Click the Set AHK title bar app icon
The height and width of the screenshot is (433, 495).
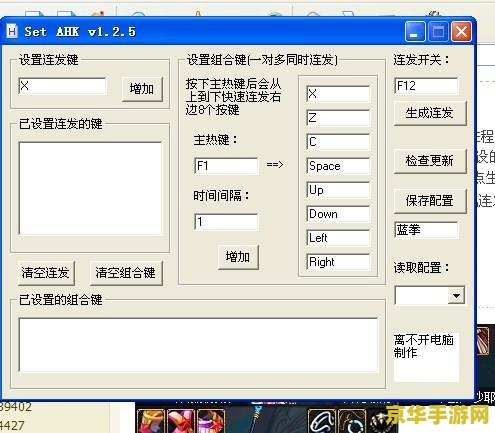pos(12,32)
